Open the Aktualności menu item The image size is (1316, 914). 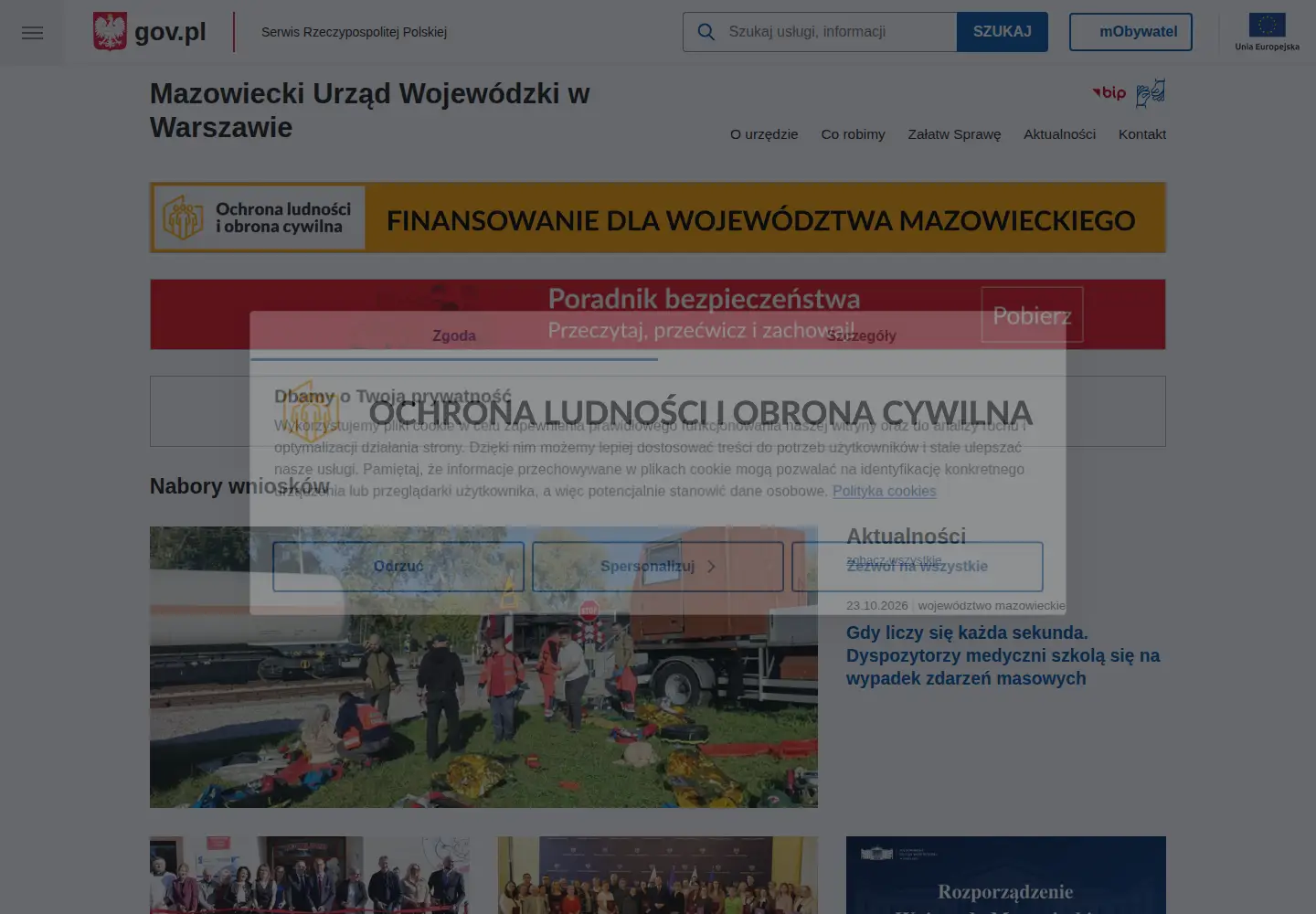[1059, 134]
